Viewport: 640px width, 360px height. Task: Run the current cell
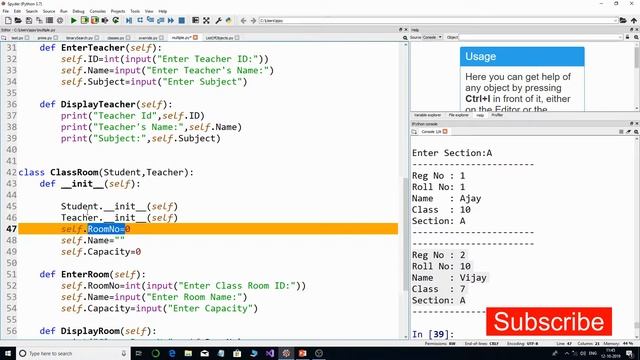click(84, 20)
